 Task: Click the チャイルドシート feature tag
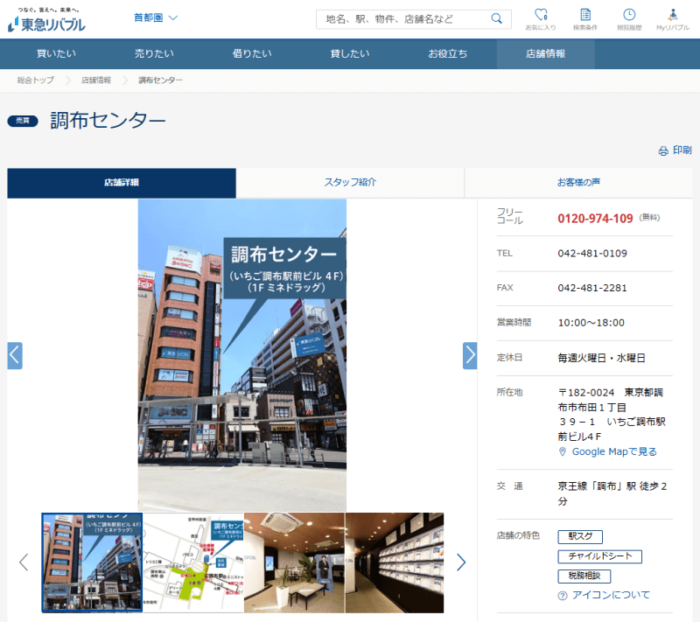click(600, 556)
